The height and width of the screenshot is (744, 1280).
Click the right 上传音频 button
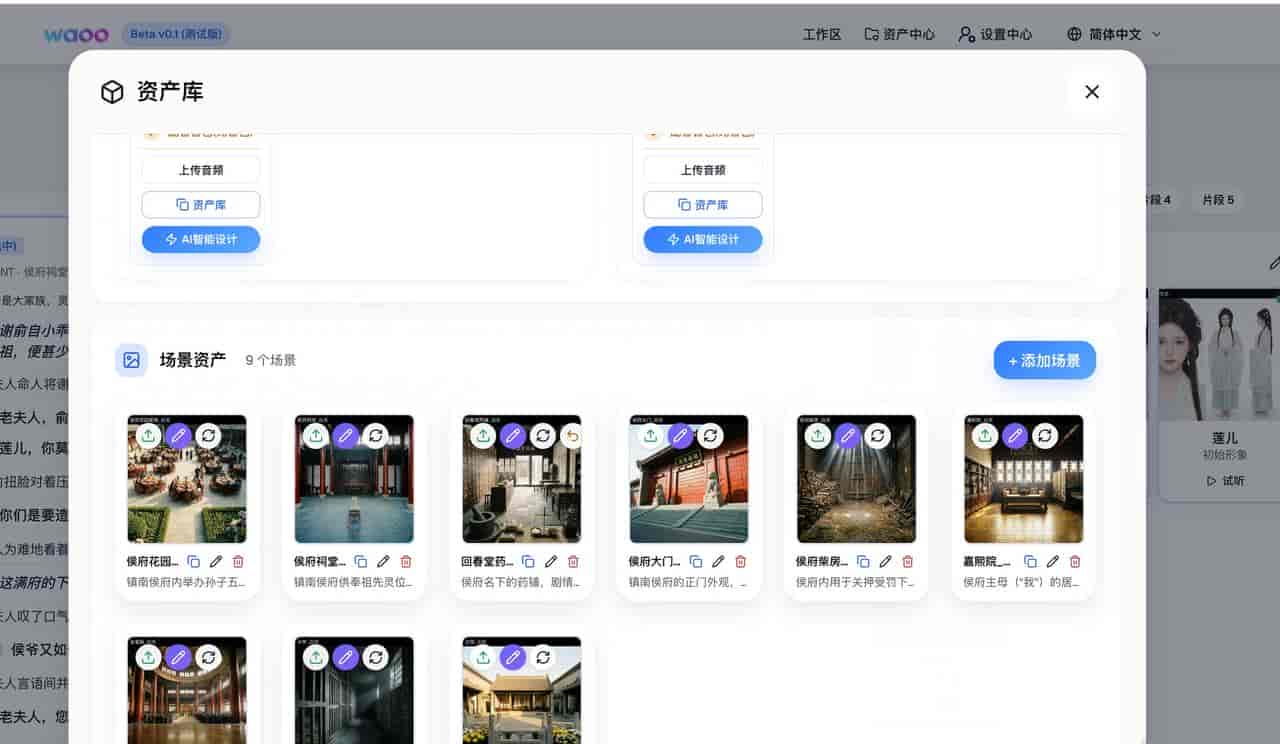(703, 170)
